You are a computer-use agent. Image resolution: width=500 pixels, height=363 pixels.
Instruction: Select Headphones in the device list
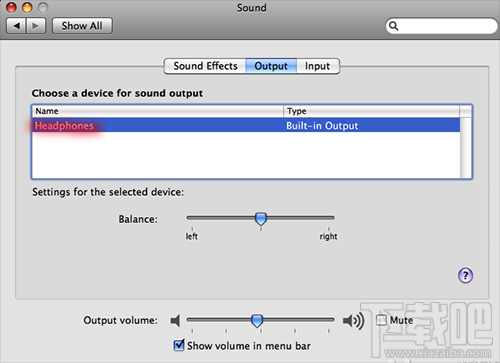(x=246, y=125)
